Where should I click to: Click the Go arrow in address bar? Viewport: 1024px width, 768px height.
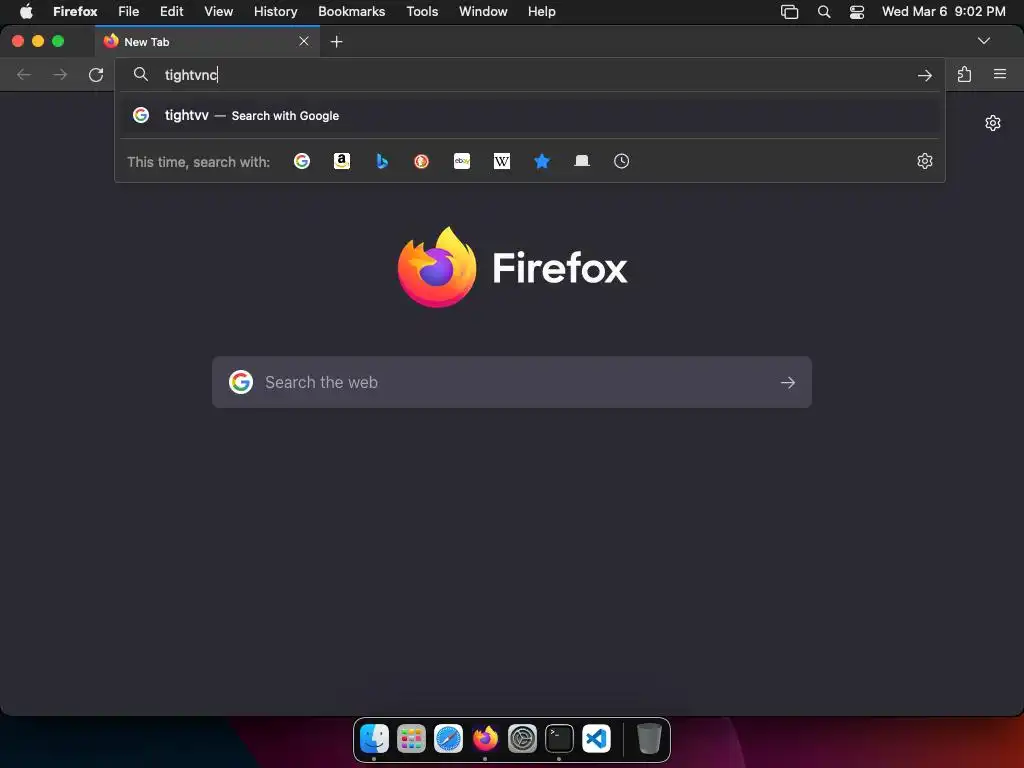click(x=924, y=75)
